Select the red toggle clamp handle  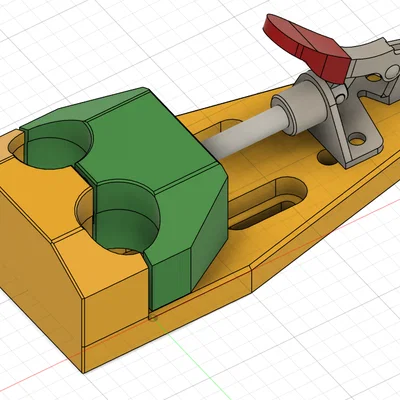click(307, 47)
